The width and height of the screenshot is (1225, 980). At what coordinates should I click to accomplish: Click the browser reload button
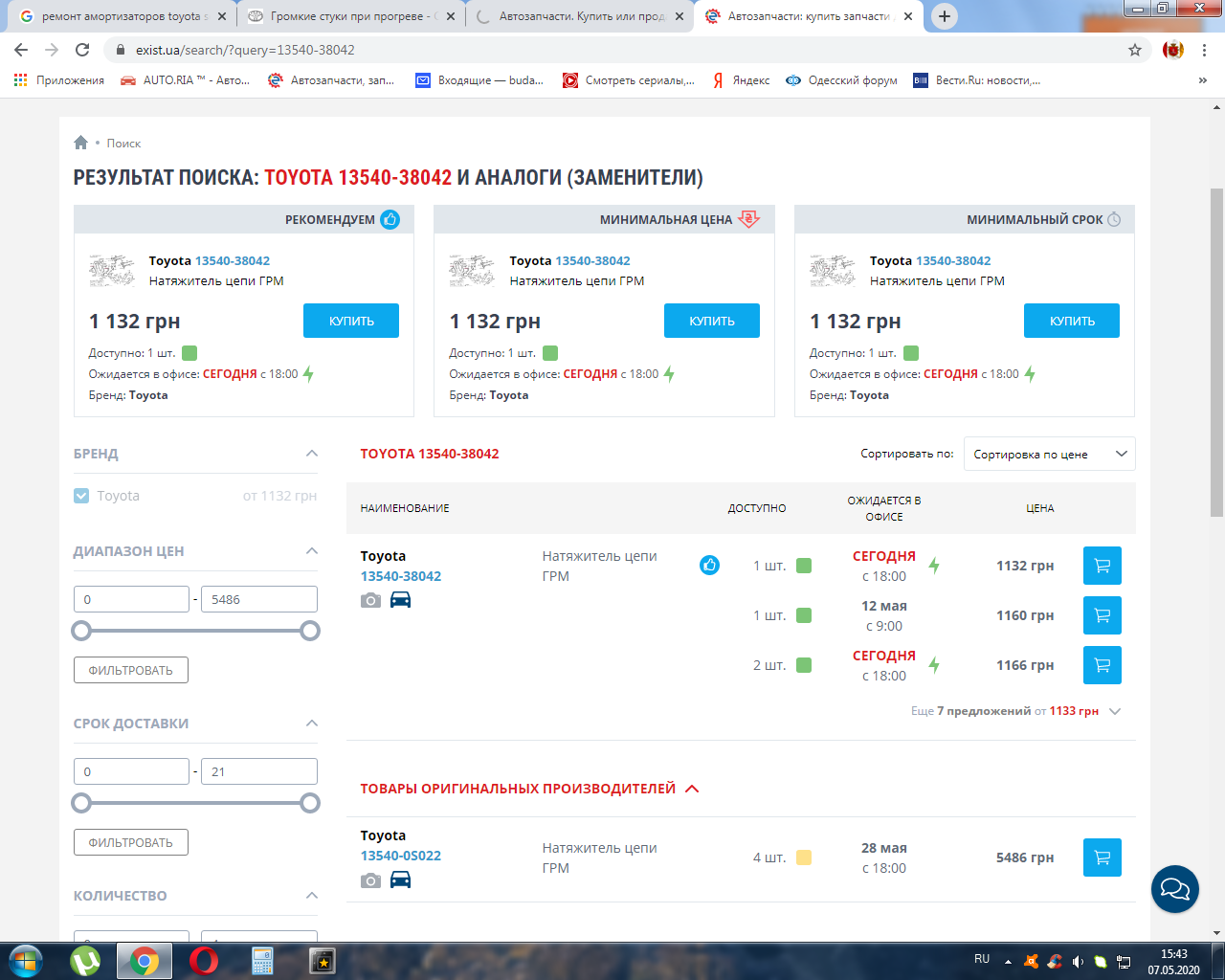pyautogui.click(x=82, y=50)
